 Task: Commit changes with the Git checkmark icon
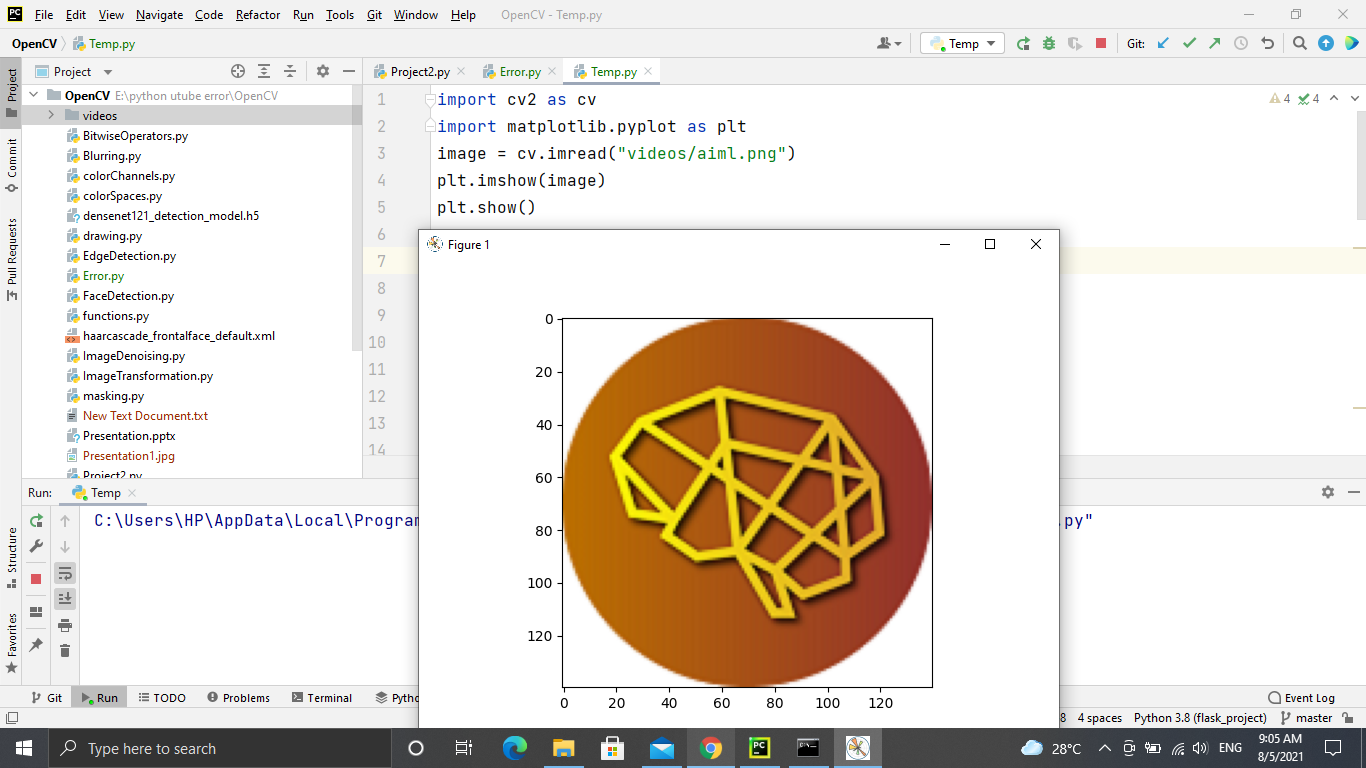tap(1190, 43)
